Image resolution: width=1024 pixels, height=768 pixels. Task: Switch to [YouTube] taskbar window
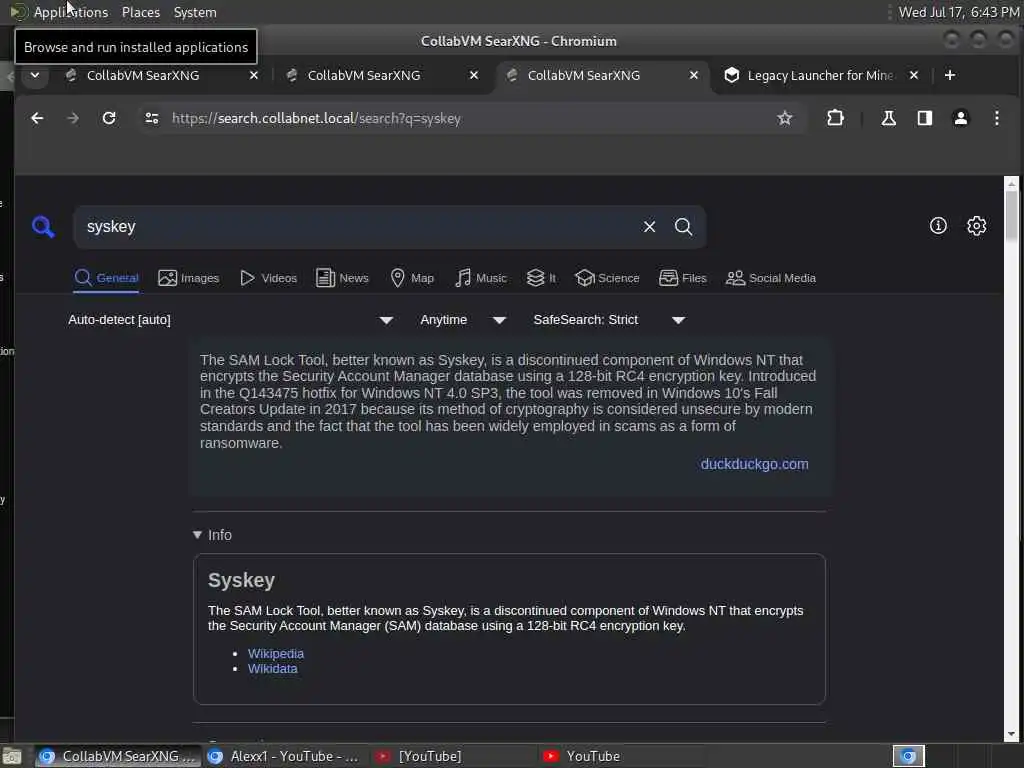(453, 756)
